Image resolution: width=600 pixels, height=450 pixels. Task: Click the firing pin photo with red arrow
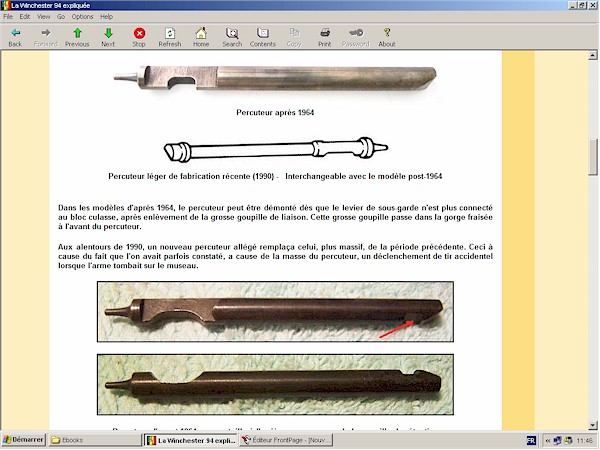pyautogui.click(x=275, y=311)
